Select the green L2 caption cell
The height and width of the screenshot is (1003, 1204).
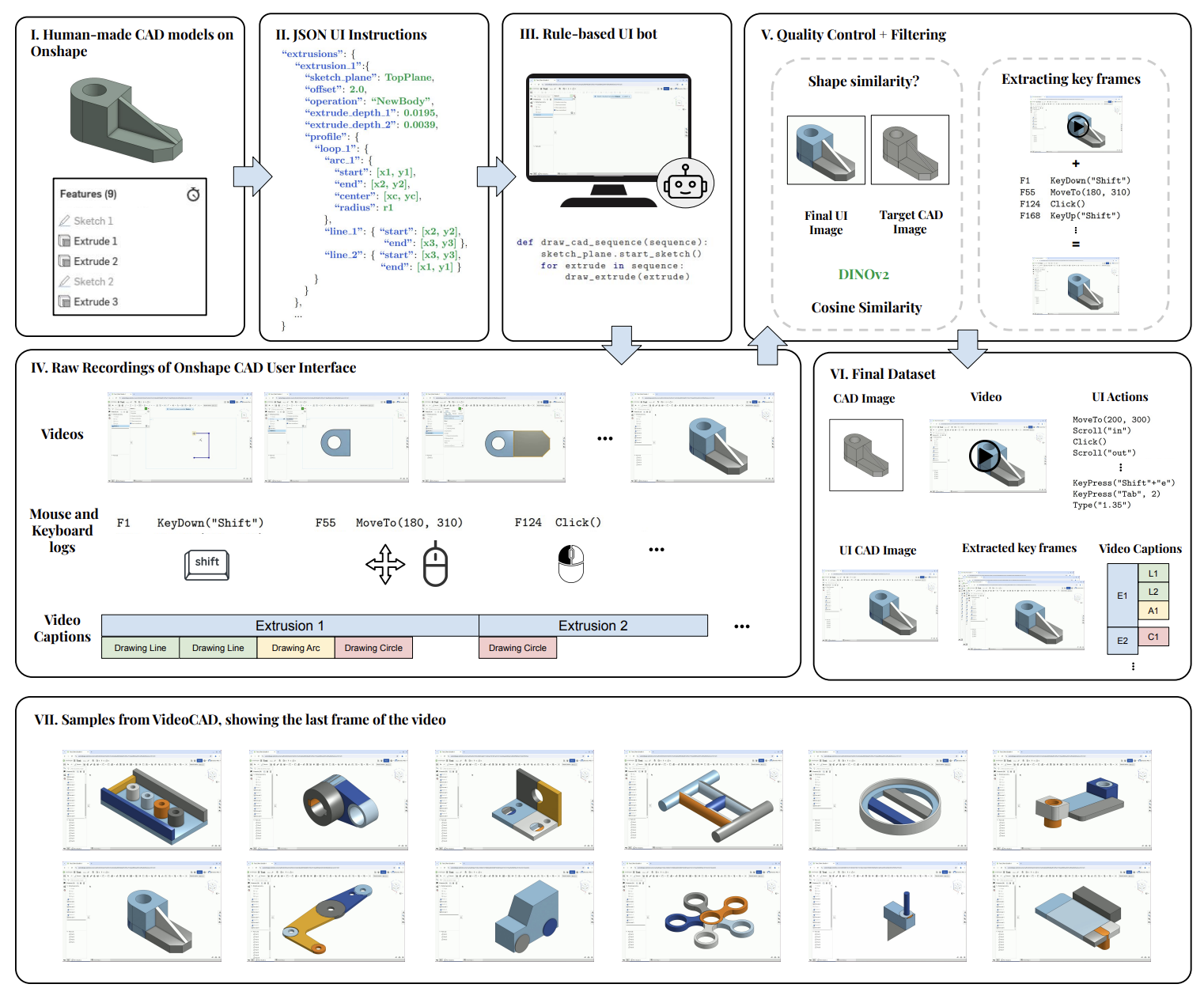click(1153, 592)
